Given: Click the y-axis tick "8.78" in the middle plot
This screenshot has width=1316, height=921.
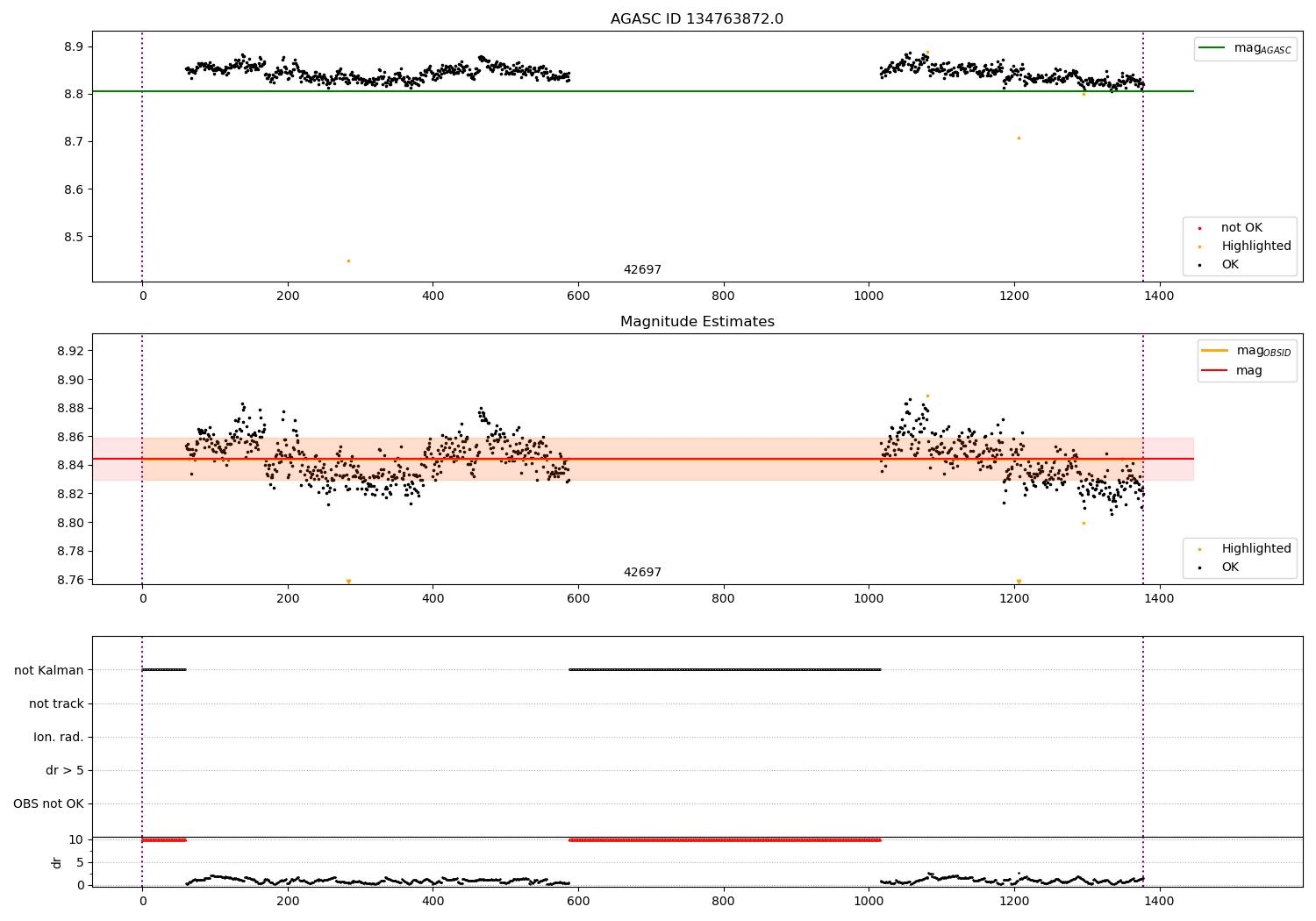Looking at the screenshot, I should coord(69,551).
